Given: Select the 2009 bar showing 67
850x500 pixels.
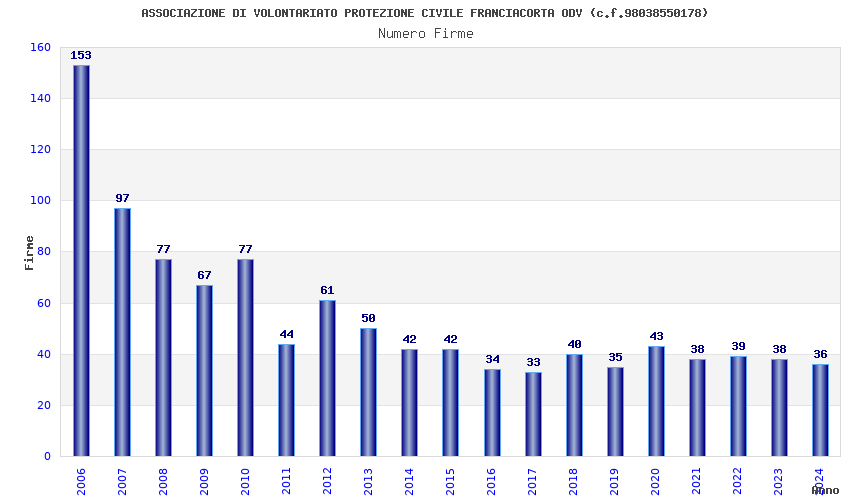Looking at the screenshot, I should tap(204, 370).
